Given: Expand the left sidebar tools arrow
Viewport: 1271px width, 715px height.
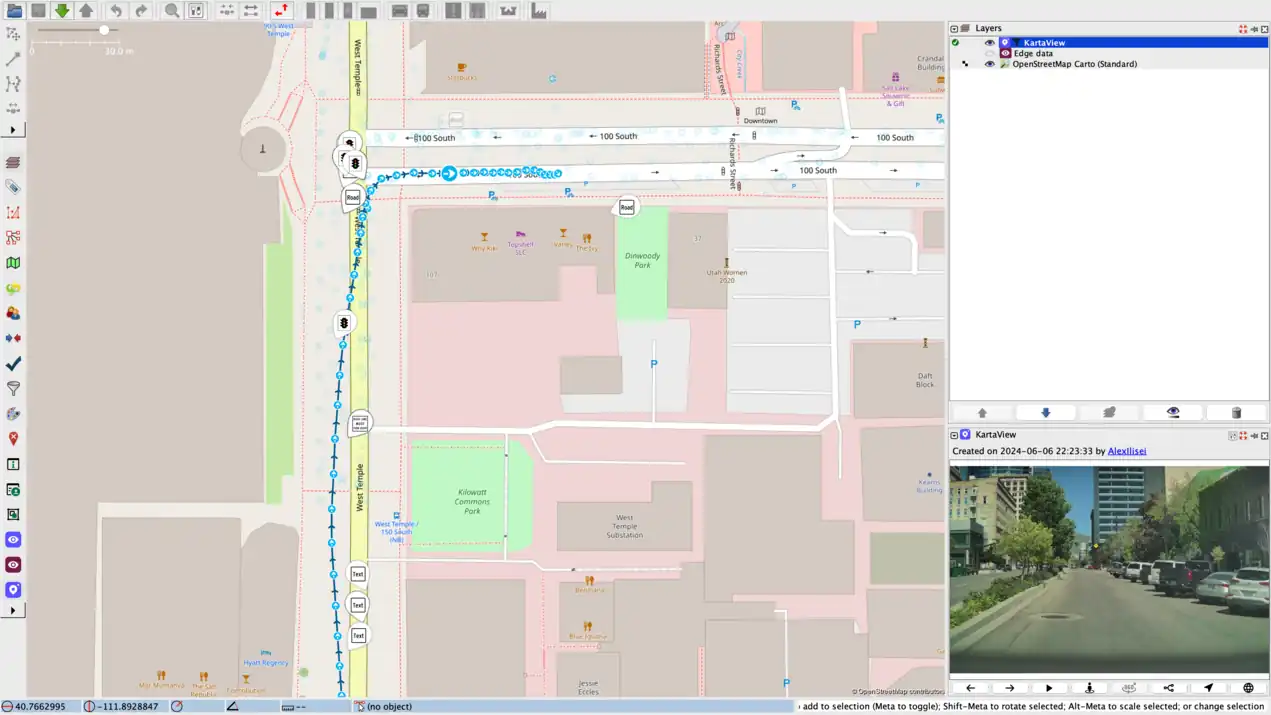Looking at the screenshot, I should pos(13,130).
